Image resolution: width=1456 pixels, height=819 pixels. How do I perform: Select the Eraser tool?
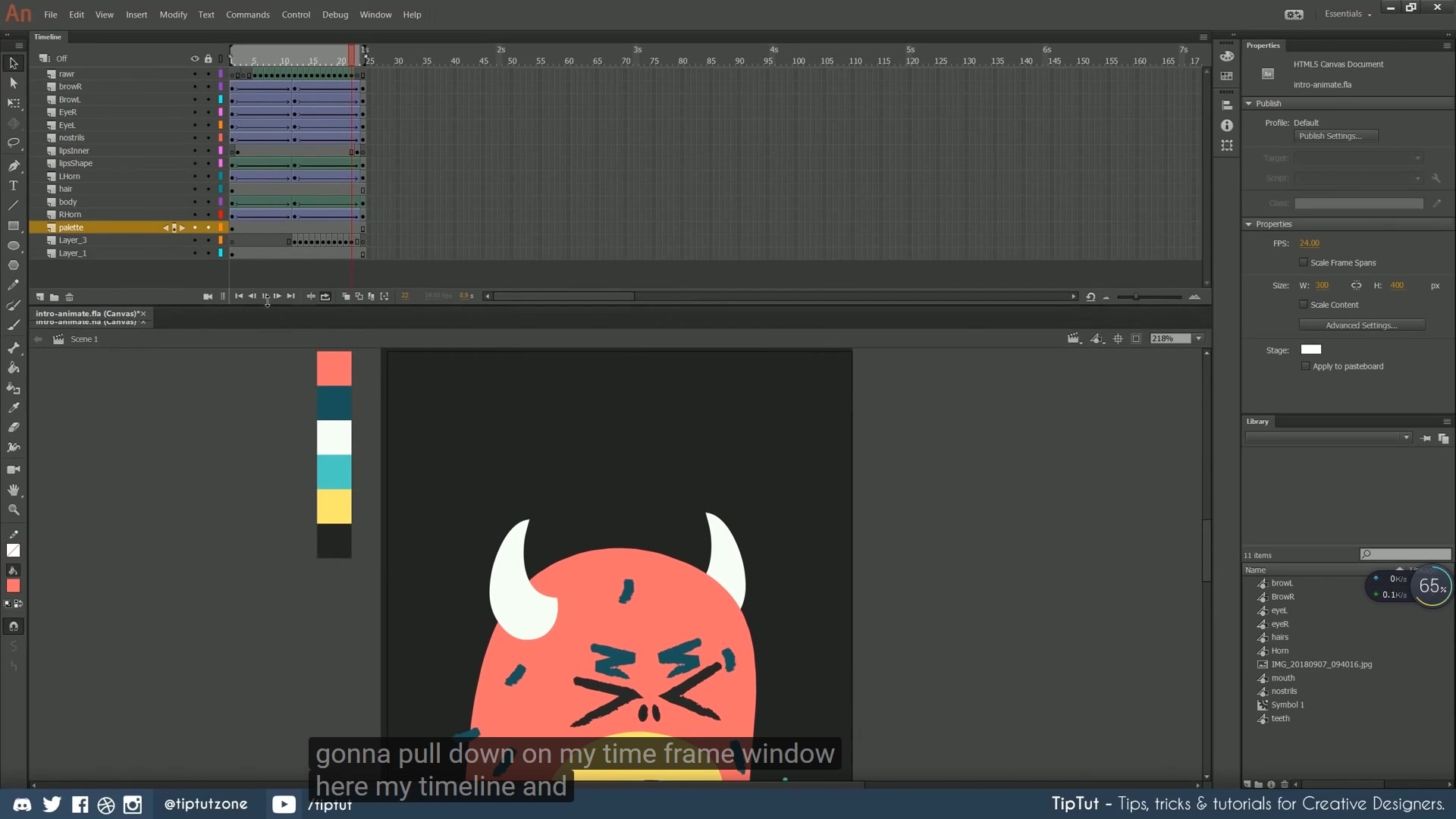(x=13, y=428)
